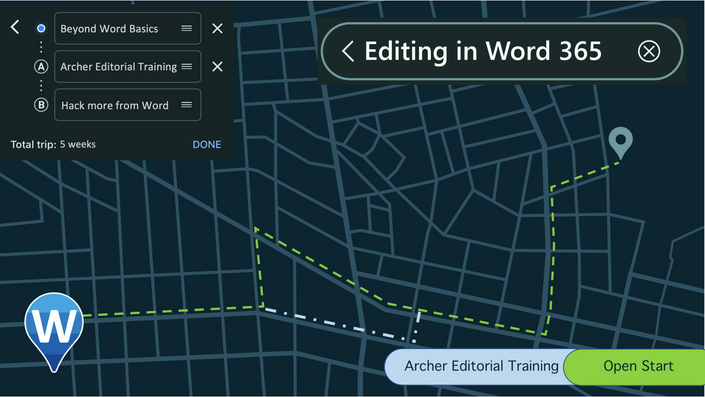Image resolution: width=705 pixels, height=397 pixels.
Task: Click the back arrow in route panel
Action: [x=15, y=27]
